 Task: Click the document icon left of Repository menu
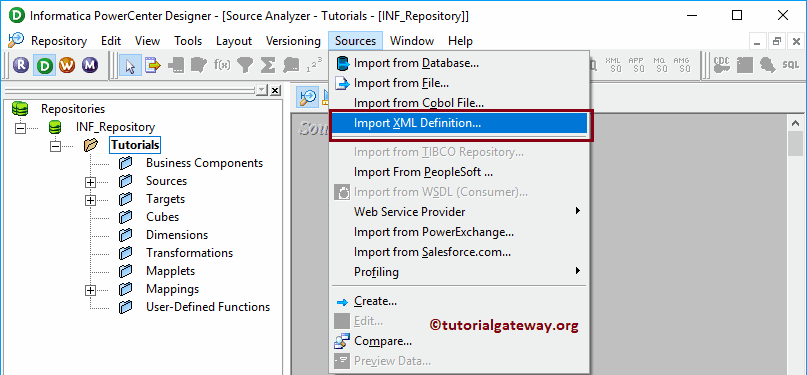click(x=16, y=40)
